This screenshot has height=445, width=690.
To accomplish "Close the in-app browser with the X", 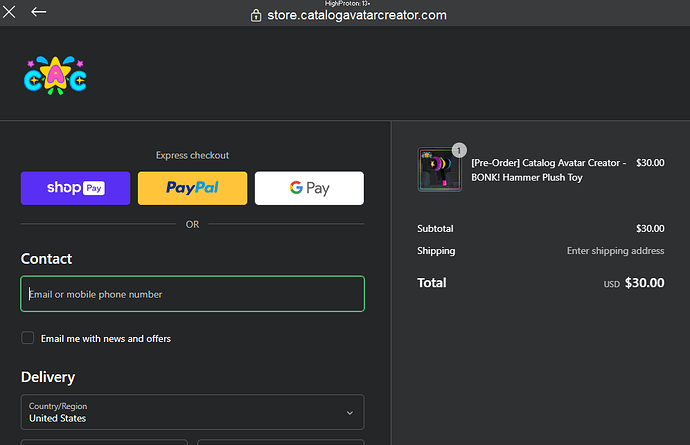I will coord(9,12).
